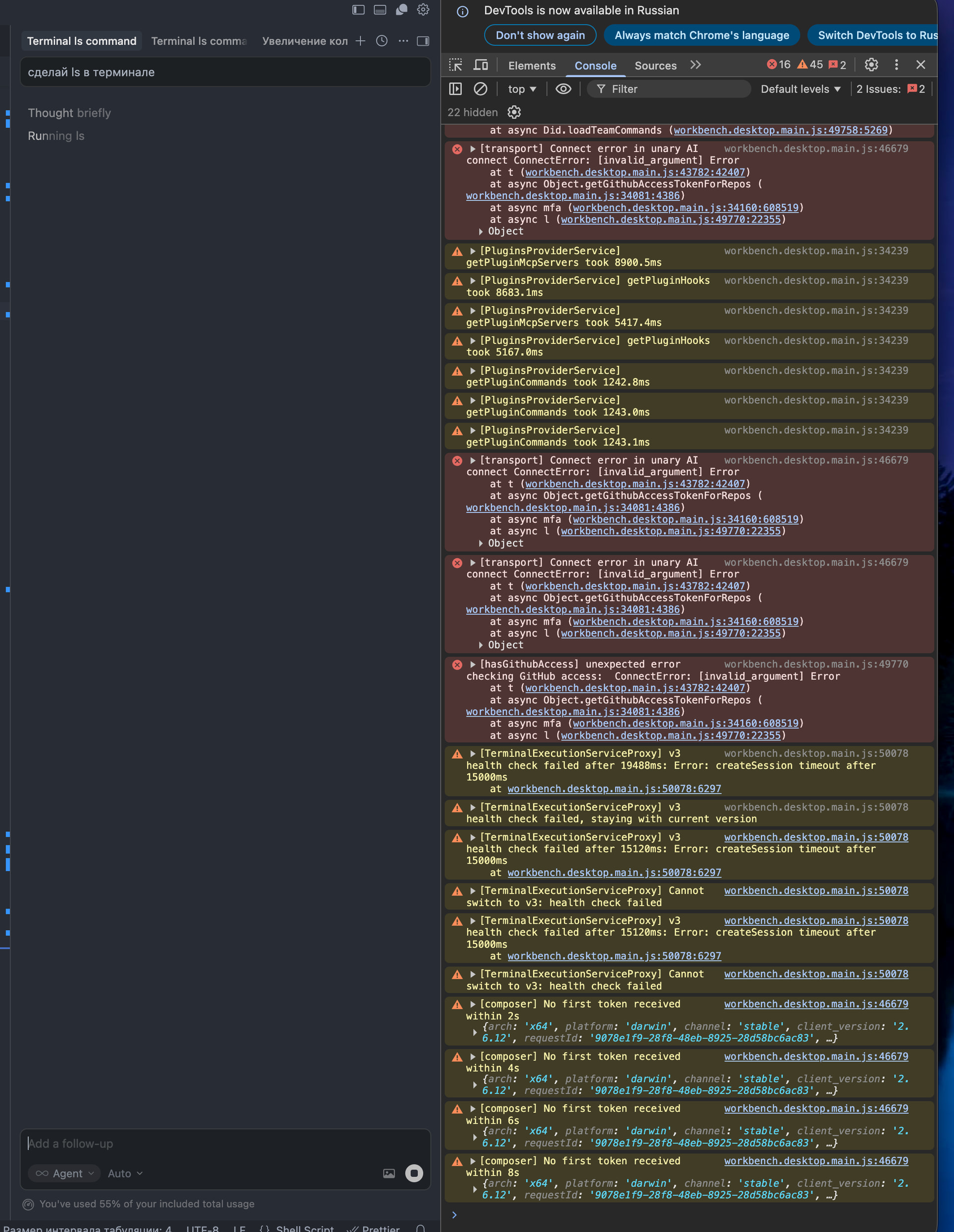
Task: Toggle live expression eye icon
Action: [563, 89]
